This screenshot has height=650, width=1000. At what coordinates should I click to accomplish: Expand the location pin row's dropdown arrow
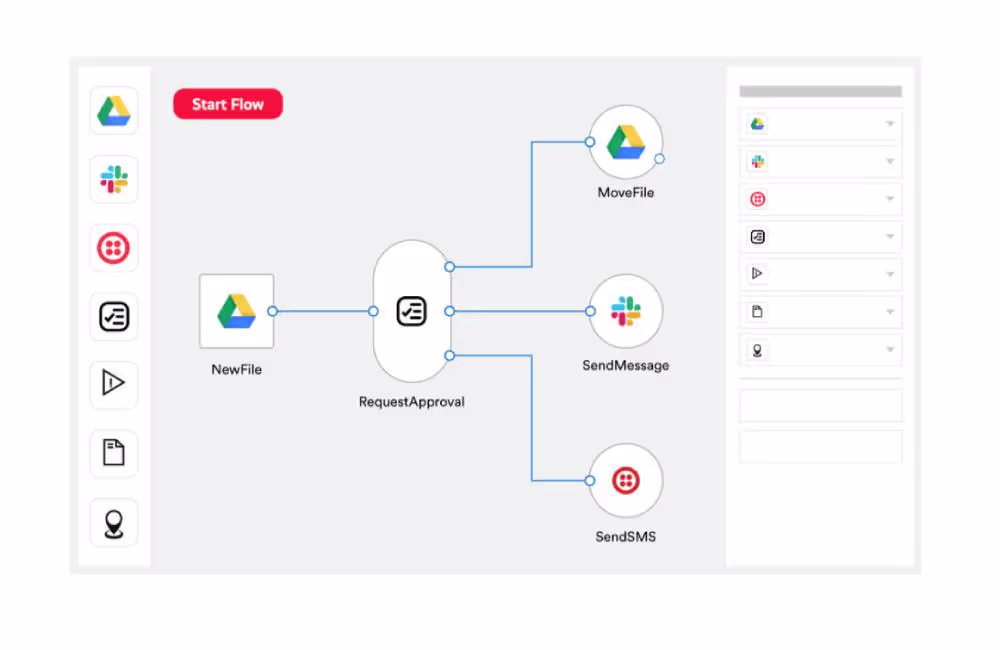tap(890, 350)
